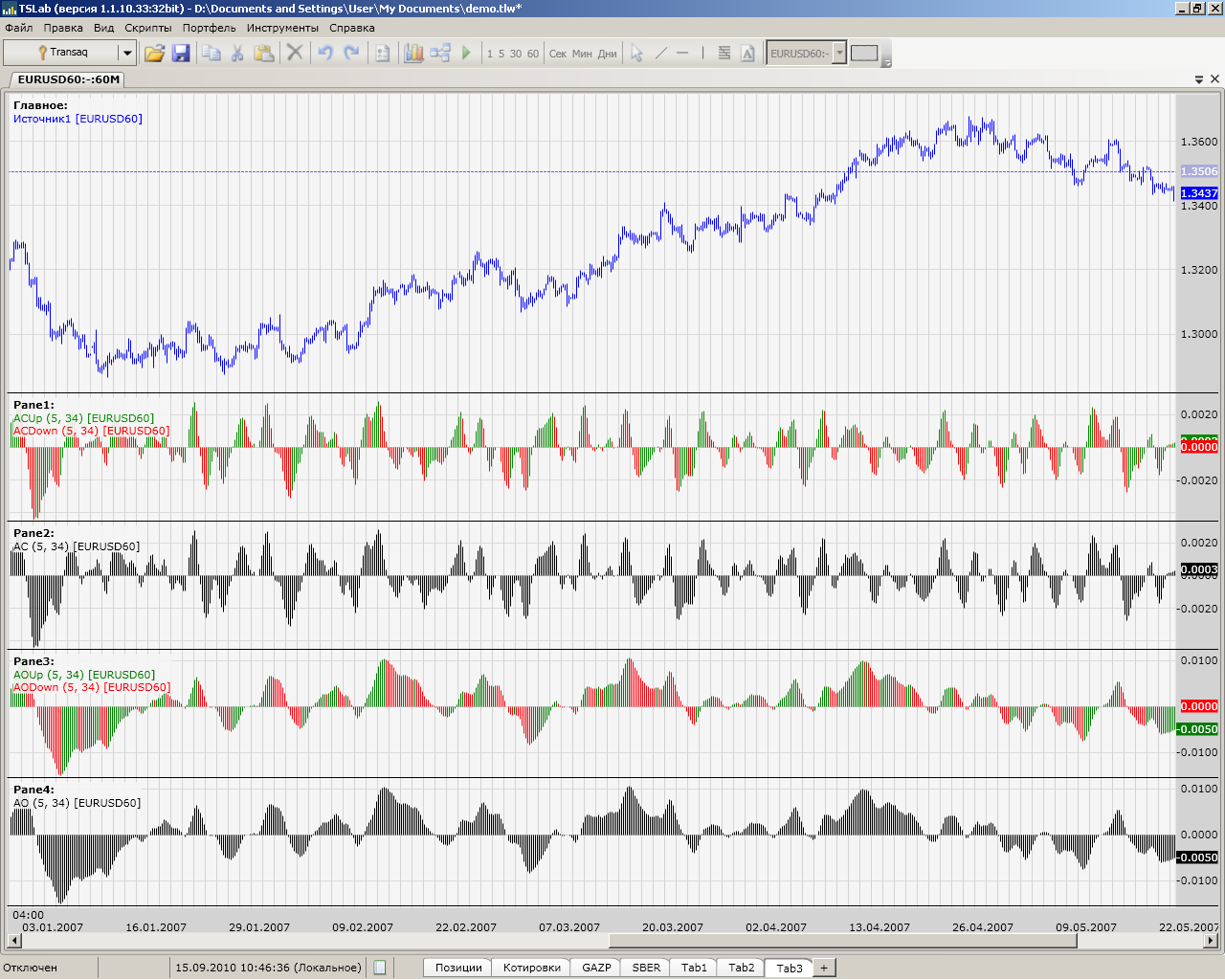Click the horizontal scrollbar thumb under the chart
1225x980 pixels.
(842, 941)
